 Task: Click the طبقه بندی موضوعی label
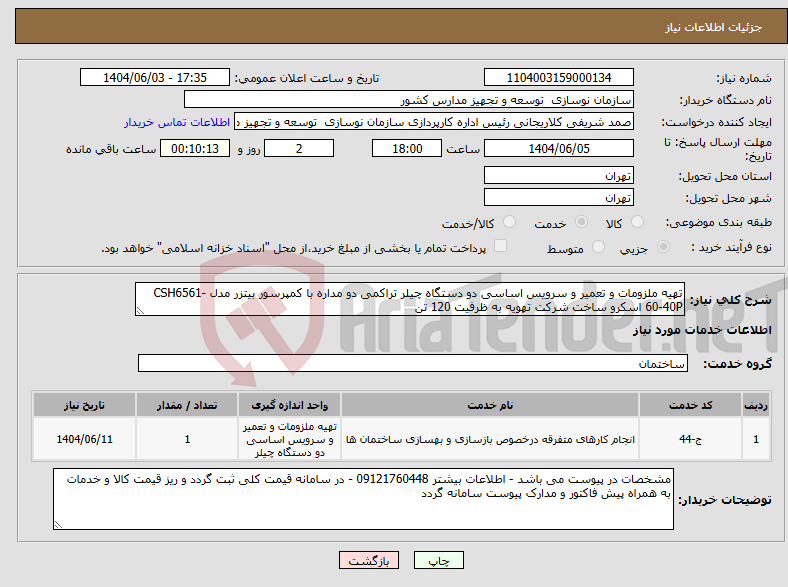[x=719, y=222]
